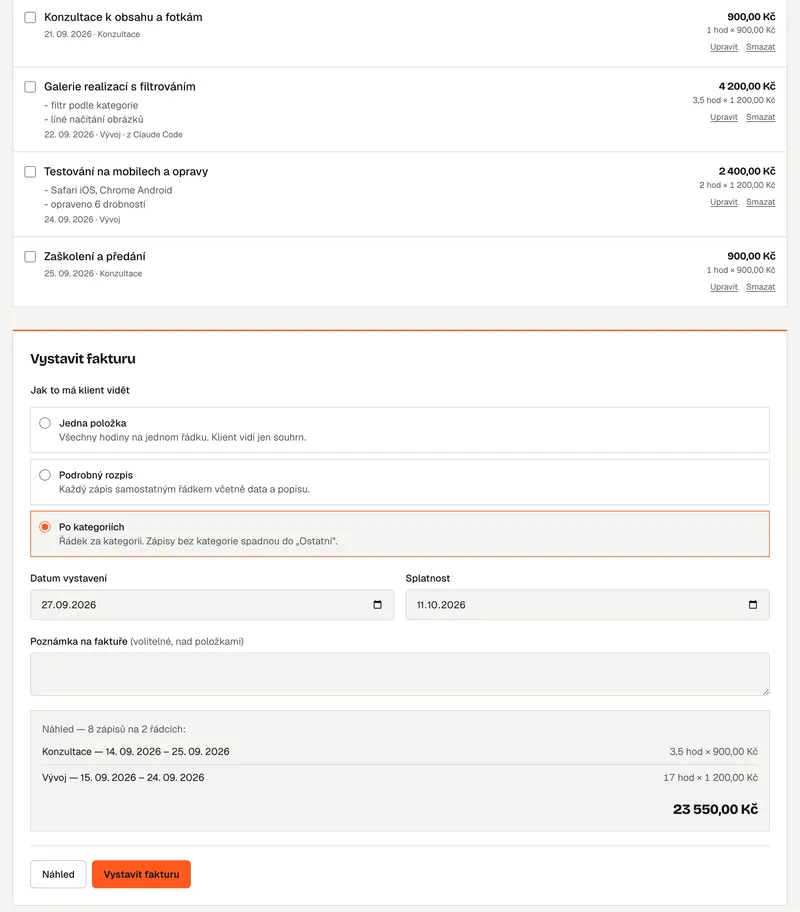This screenshot has width=800, height=912.
Task: Click the 23 550,00 Kč total amount
Action: [715, 809]
